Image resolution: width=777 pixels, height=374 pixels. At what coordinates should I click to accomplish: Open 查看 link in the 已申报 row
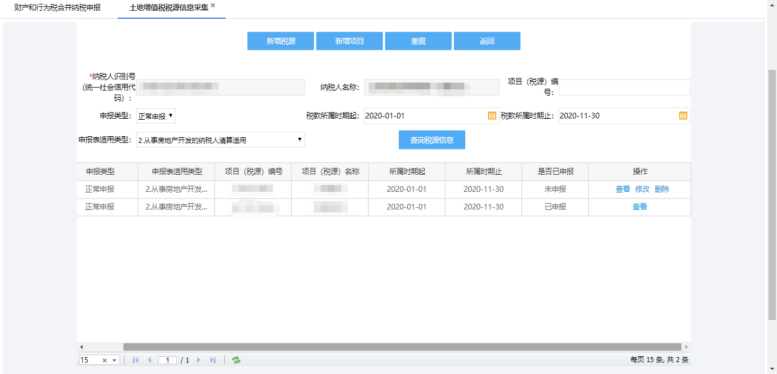pyautogui.click(x=640, y=207)
